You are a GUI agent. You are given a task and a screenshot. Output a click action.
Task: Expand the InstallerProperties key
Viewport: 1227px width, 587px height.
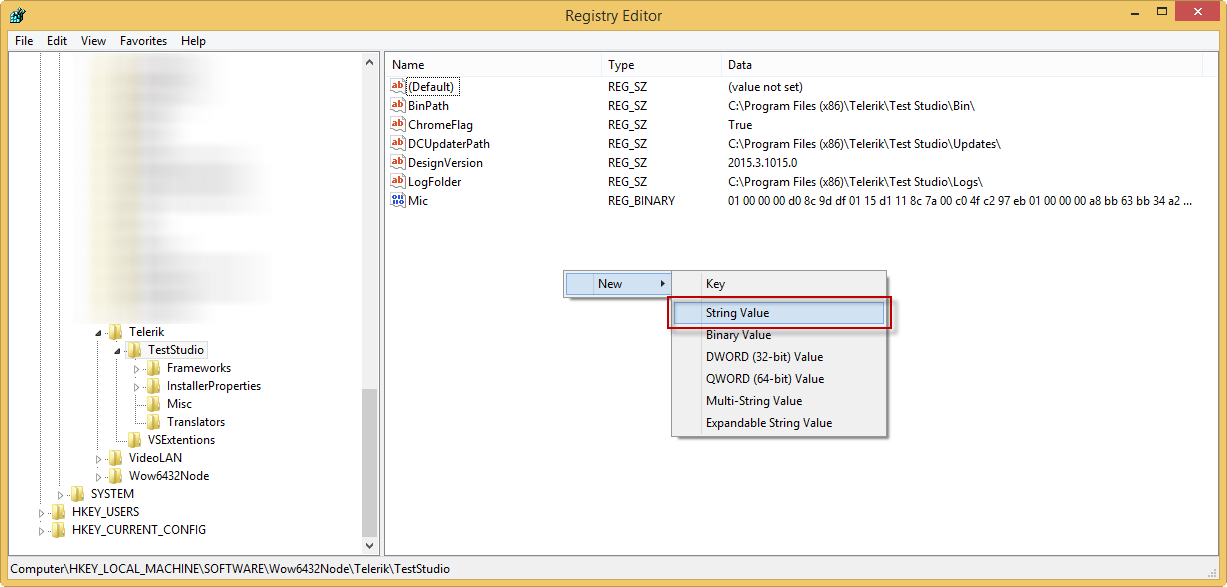pyautogui.click(x=137, y=386)
